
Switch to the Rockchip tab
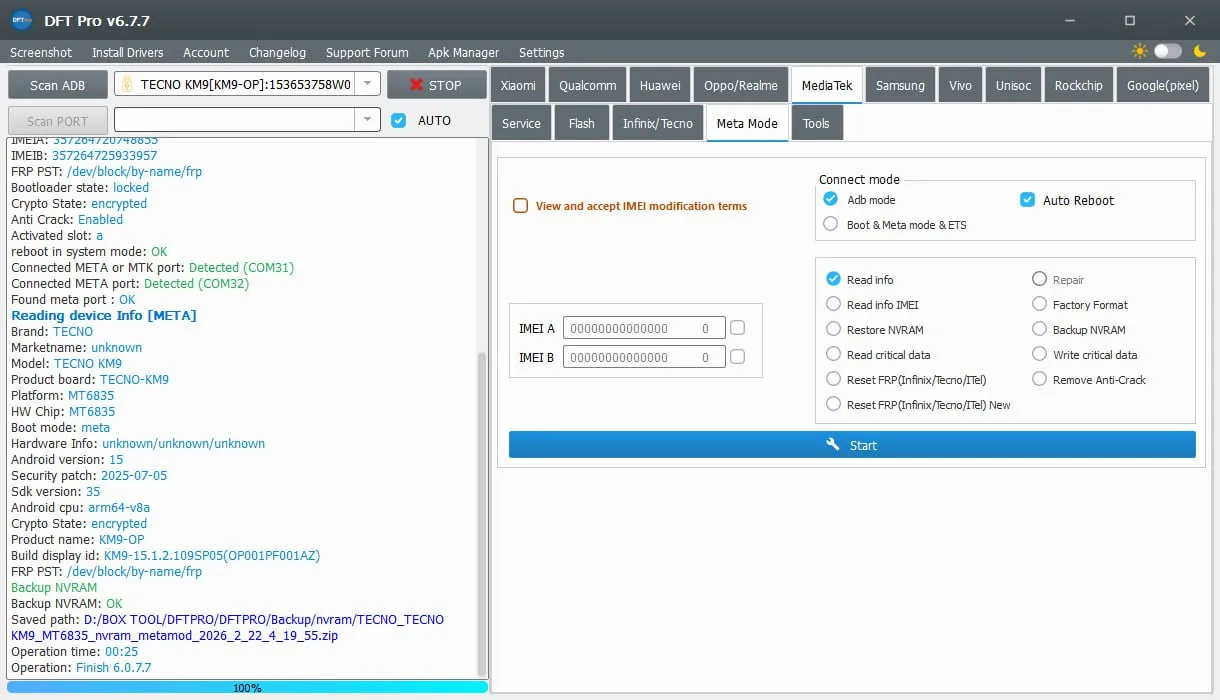[x=1078, y=85]
